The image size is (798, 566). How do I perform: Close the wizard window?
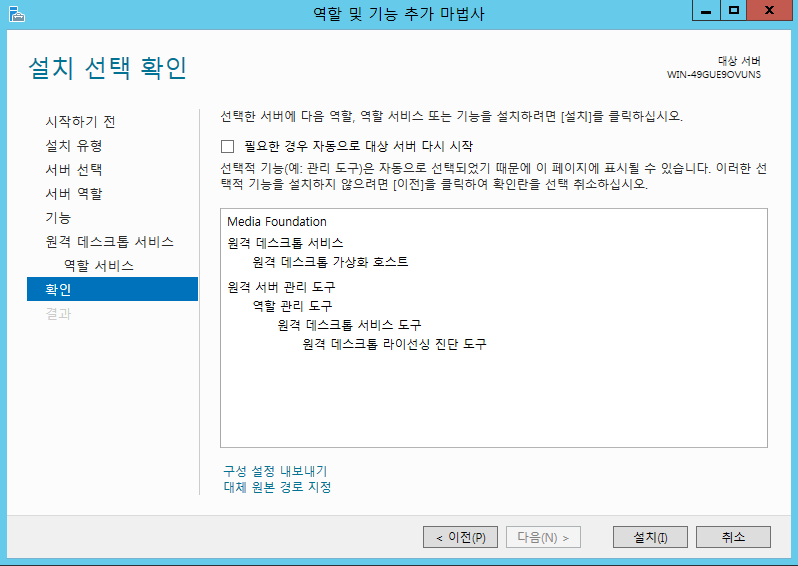770,11
